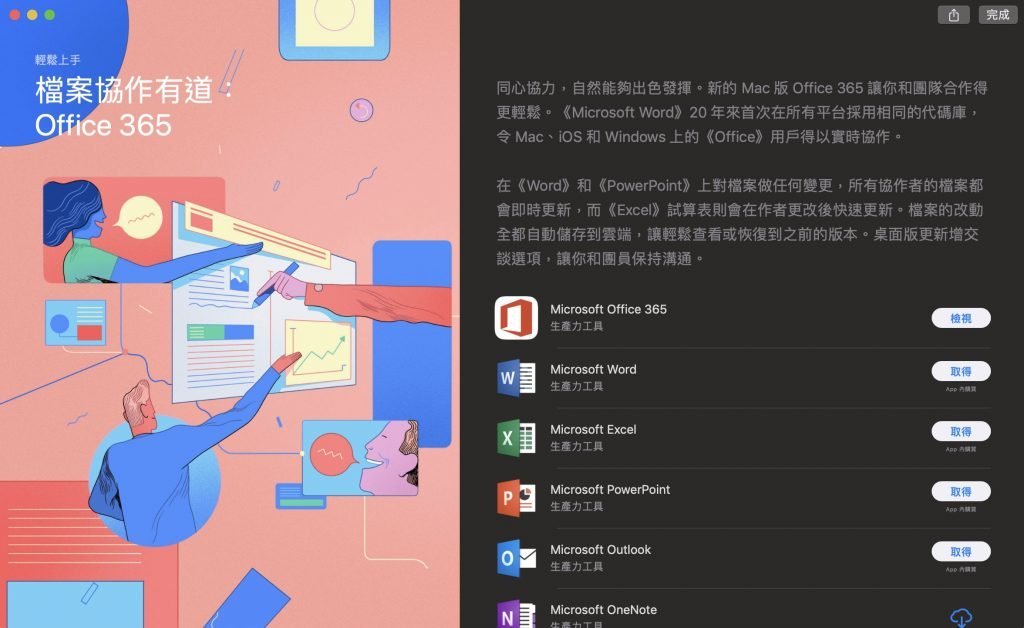The height and width of the screenshot is (628, 1024).
Task: Get Microsoft PowerPoint via its 取得 button
Action: tap(961, 491)
